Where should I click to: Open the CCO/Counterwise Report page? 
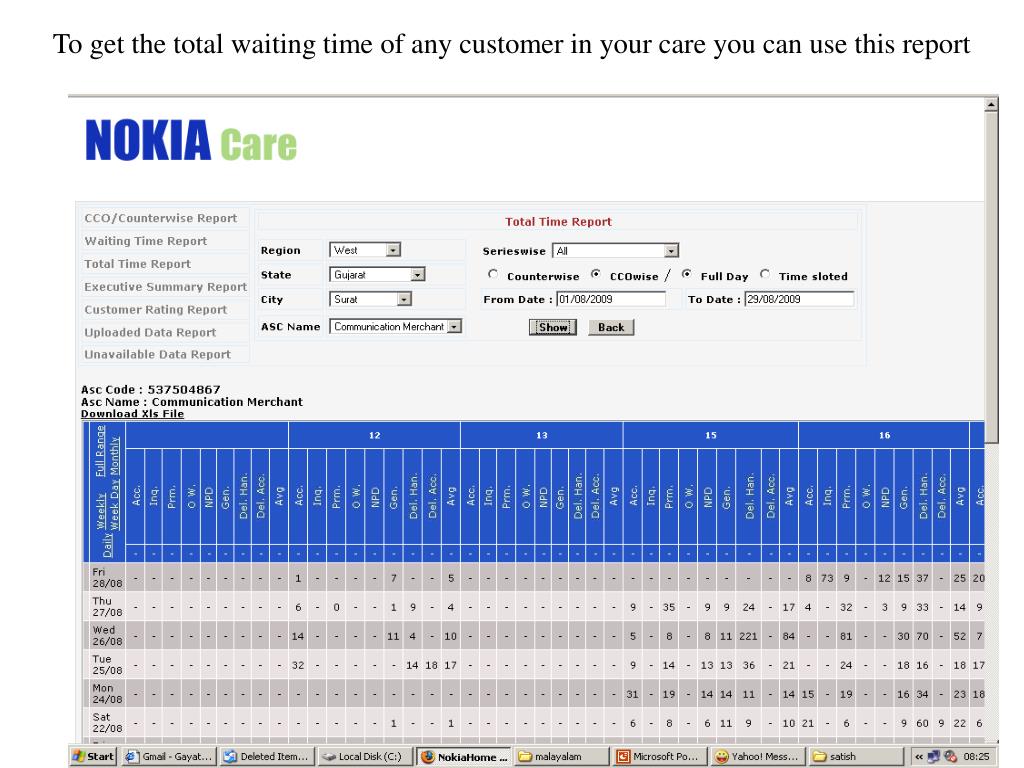tap(161, 218)
